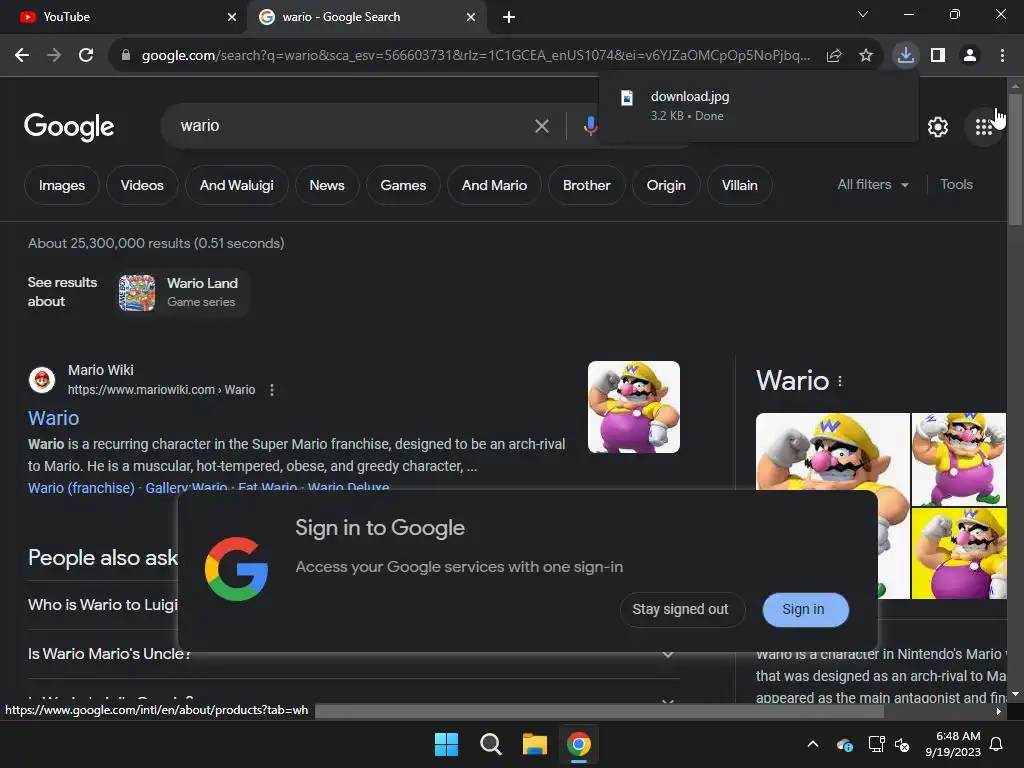Click the mariowiki.com URL breadcrumb

point(161,390)
